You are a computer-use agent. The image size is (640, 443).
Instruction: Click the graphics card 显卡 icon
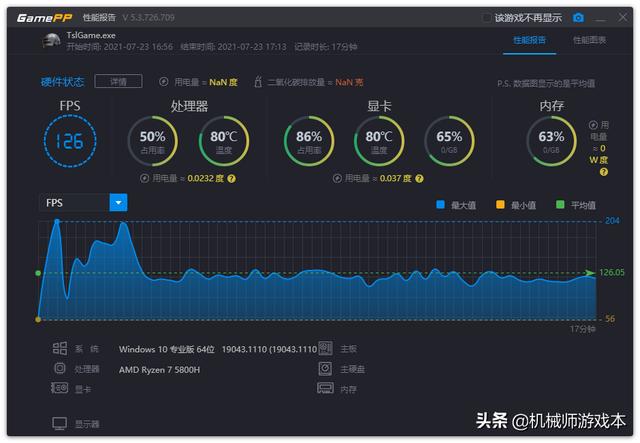[x=60, y=387]
